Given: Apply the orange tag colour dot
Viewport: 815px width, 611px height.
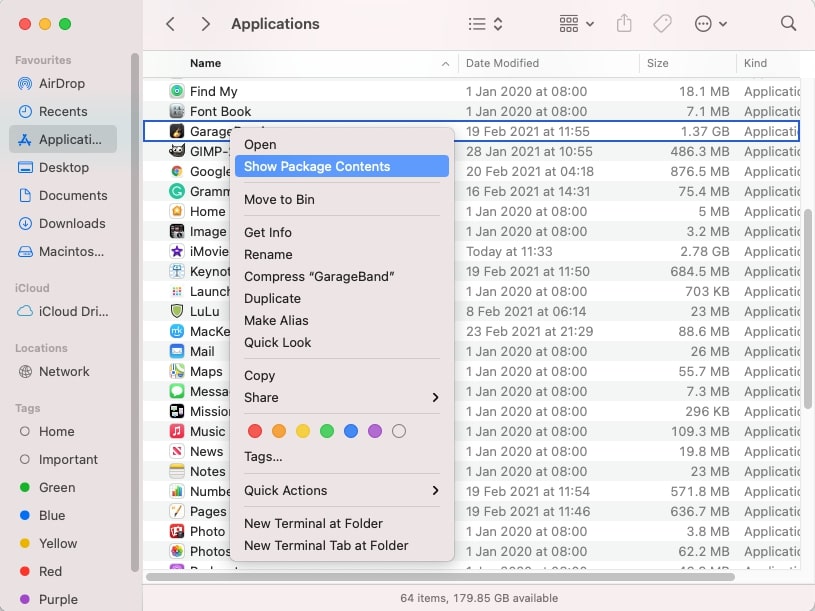Looking at the screenshot, I should pyautogui.click(x=279, y=431).
